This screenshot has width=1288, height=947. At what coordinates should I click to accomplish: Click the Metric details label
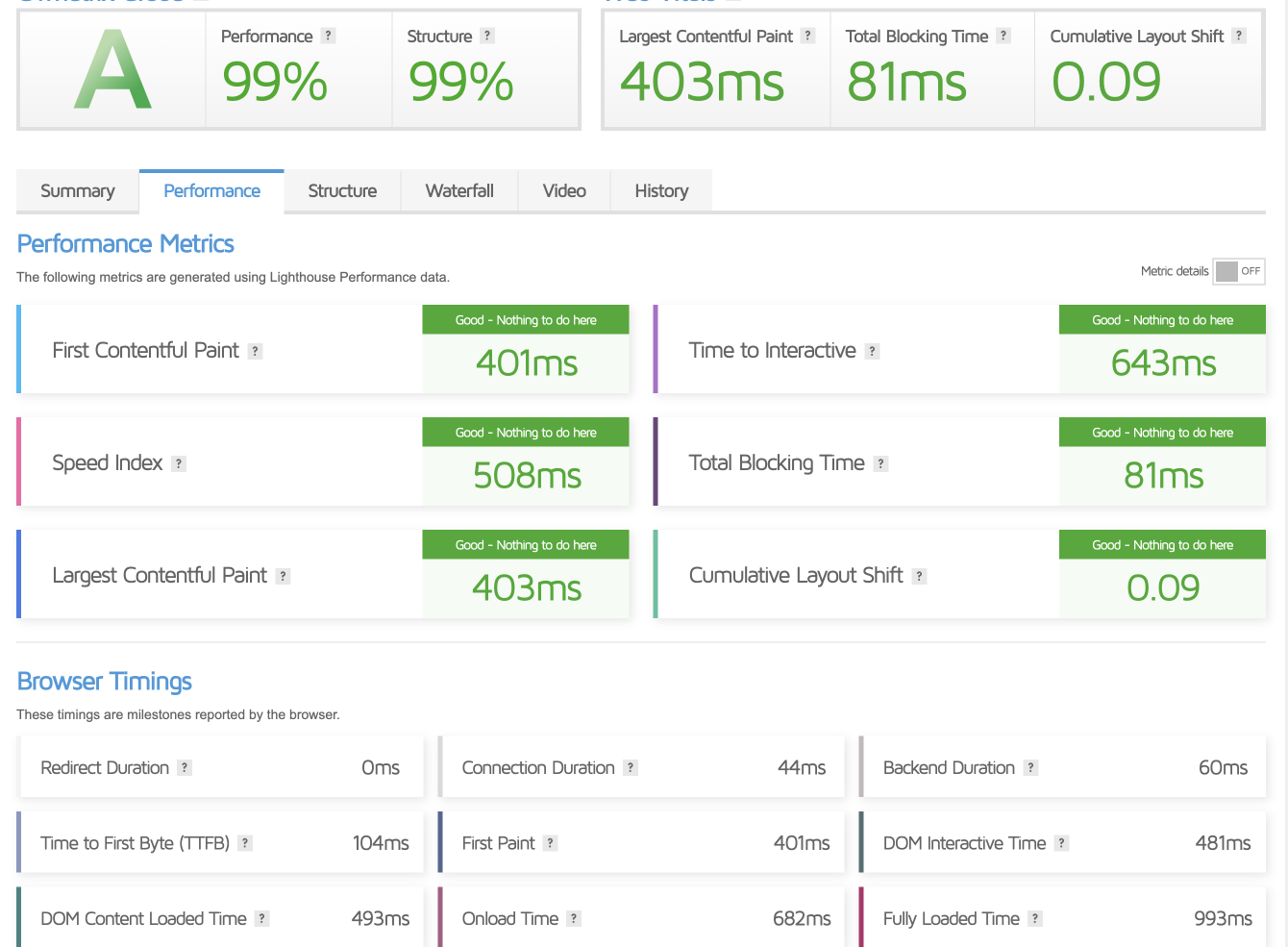point(1175,271)
